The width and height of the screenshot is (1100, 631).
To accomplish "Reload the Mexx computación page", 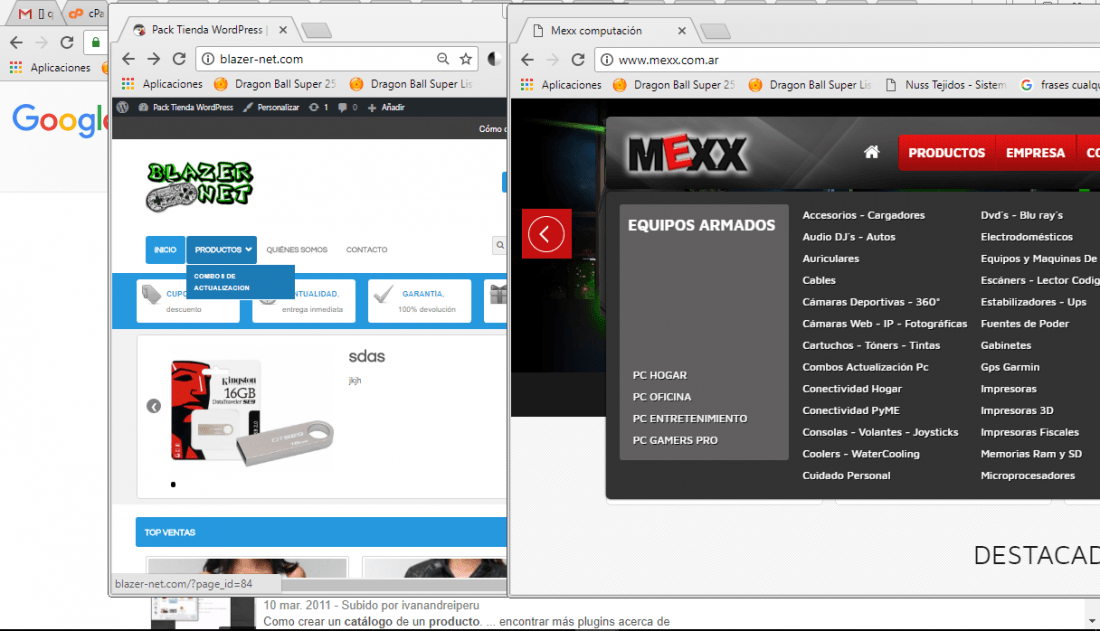I will click(578, 60).
